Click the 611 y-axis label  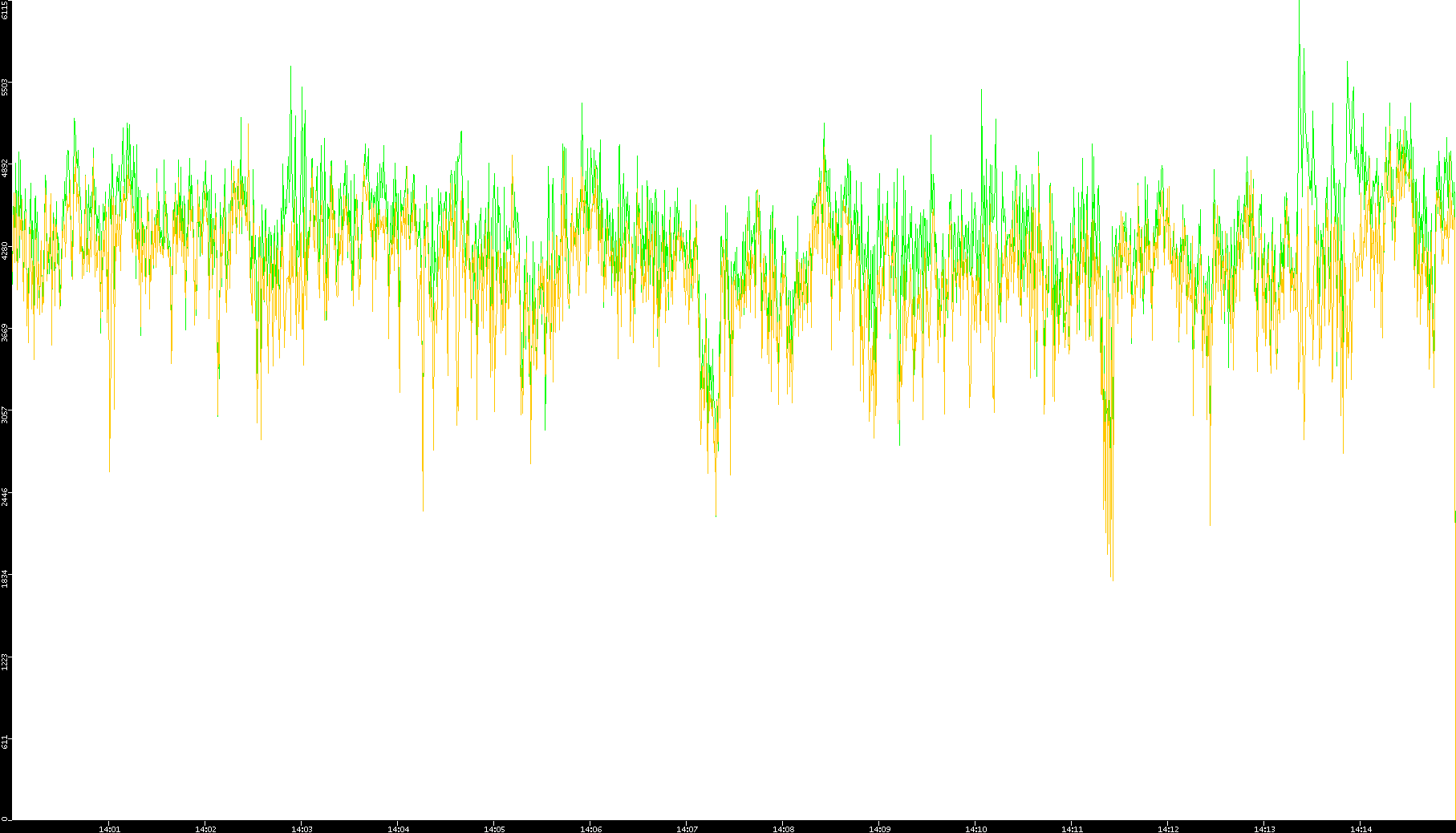(6, 742)
